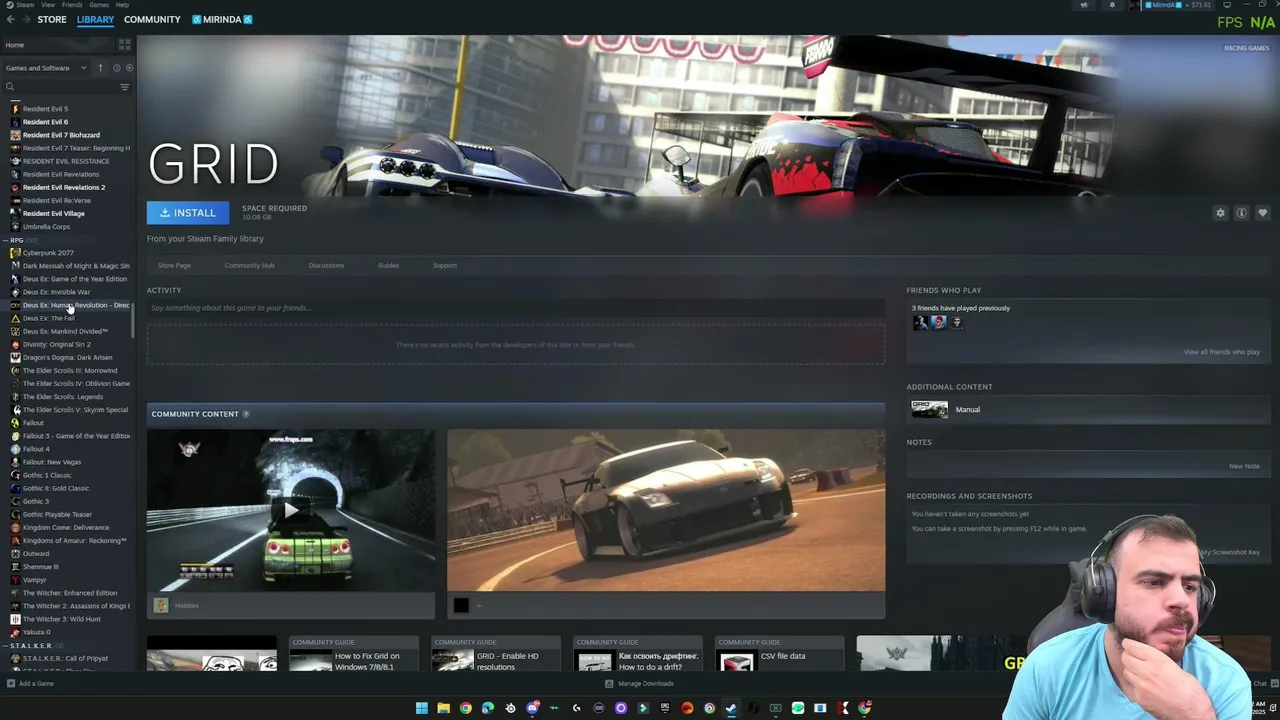The height and width of the screenshot is (720, 1280).
Task: Launch Google Chrome from the taskbar
Action: [x=465, y=708]
